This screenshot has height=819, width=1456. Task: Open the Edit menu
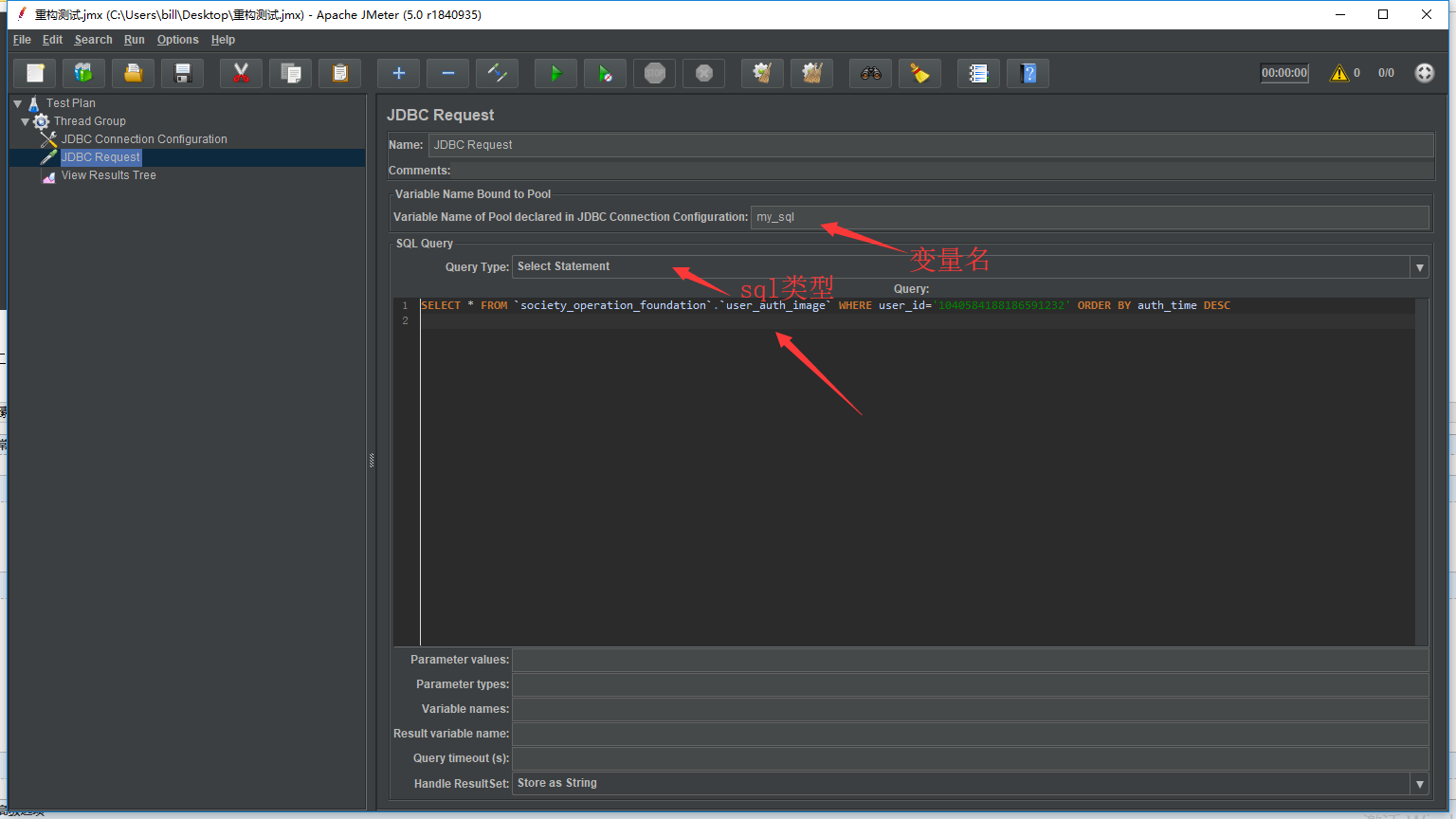coord(52,40)
